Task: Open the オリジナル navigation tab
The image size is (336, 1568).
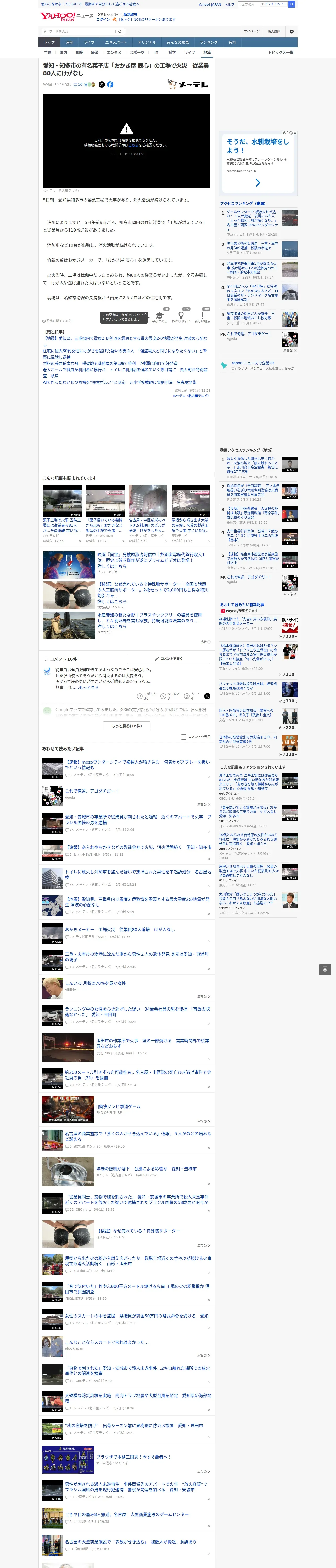Action: [x=147, y=43]
